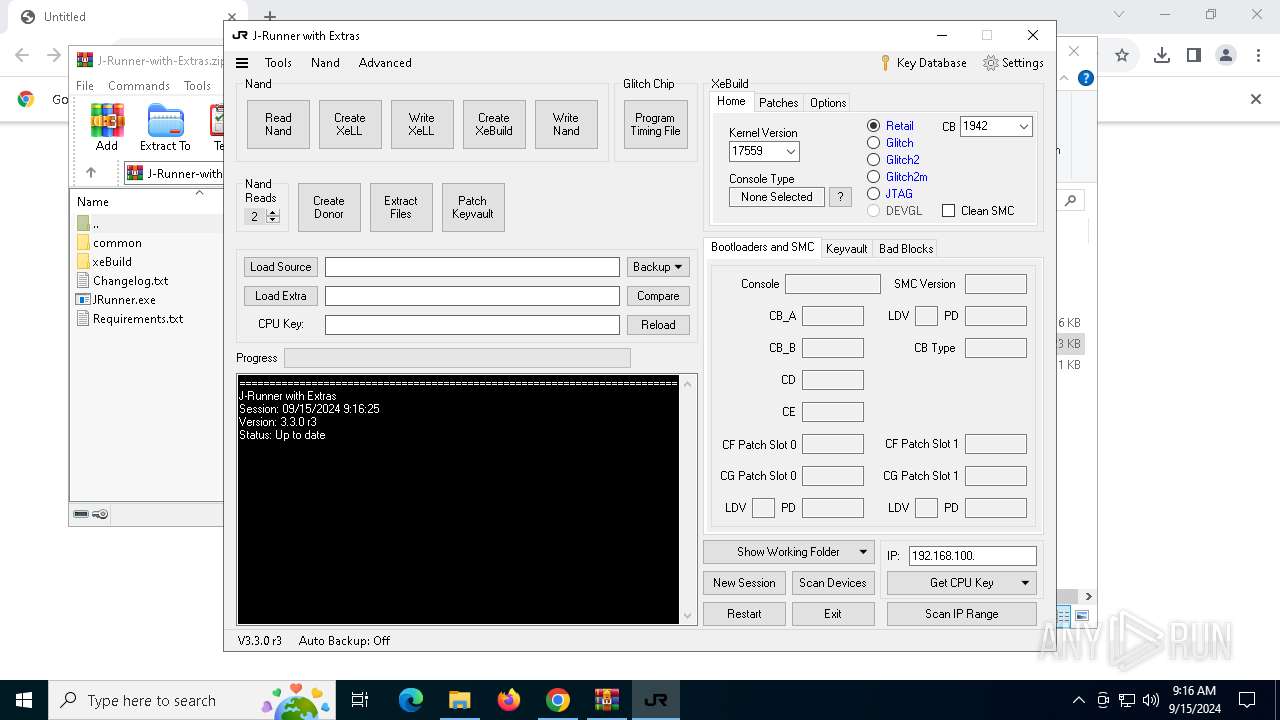Open the notification center icon

1247,700
